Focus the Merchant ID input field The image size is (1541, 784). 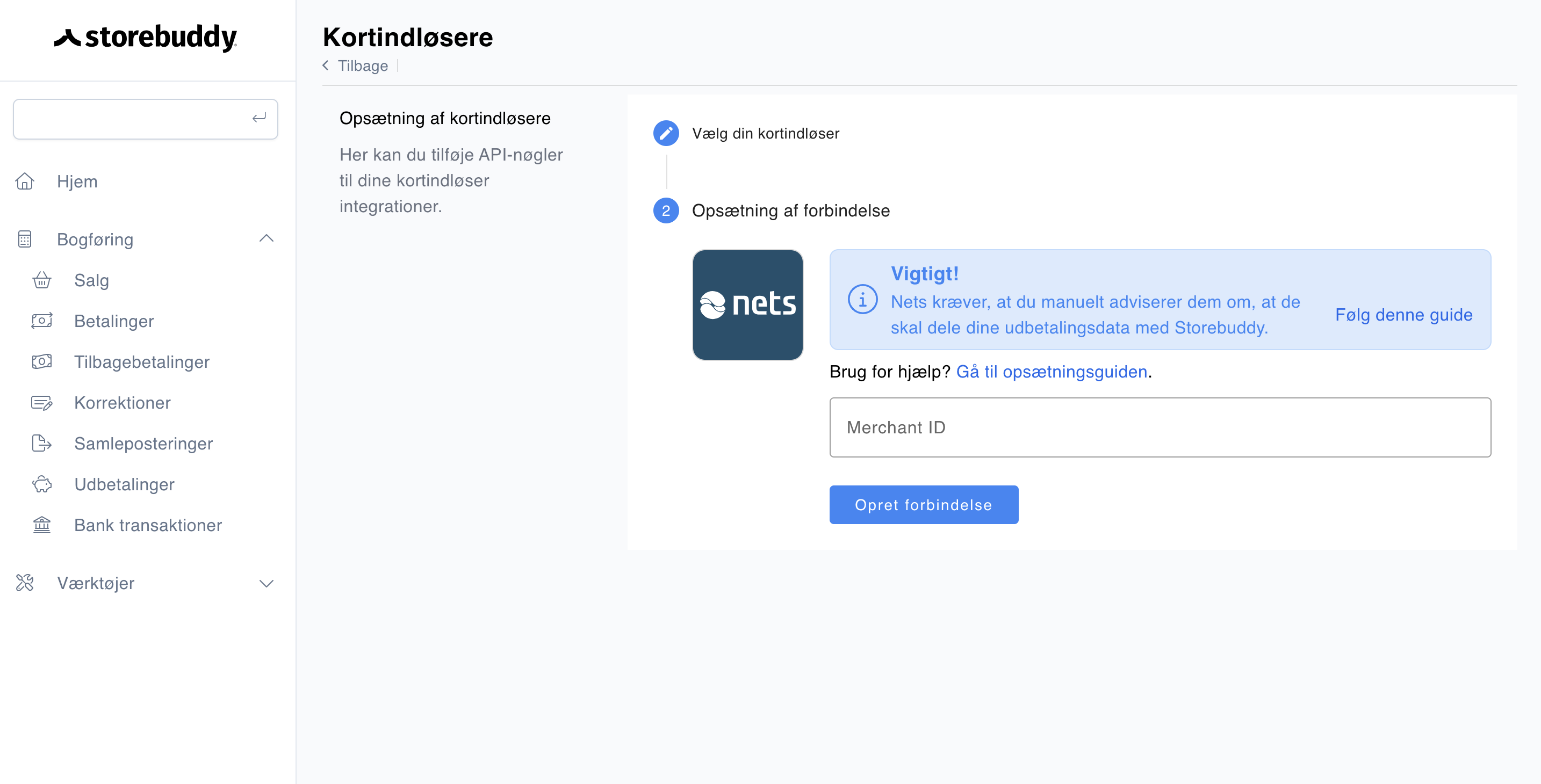pyautogui.click(x=1160, y=427)
